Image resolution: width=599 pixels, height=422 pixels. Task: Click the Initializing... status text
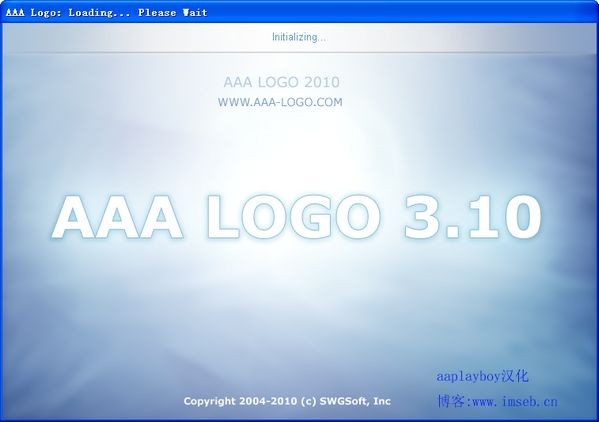point(299,37)
